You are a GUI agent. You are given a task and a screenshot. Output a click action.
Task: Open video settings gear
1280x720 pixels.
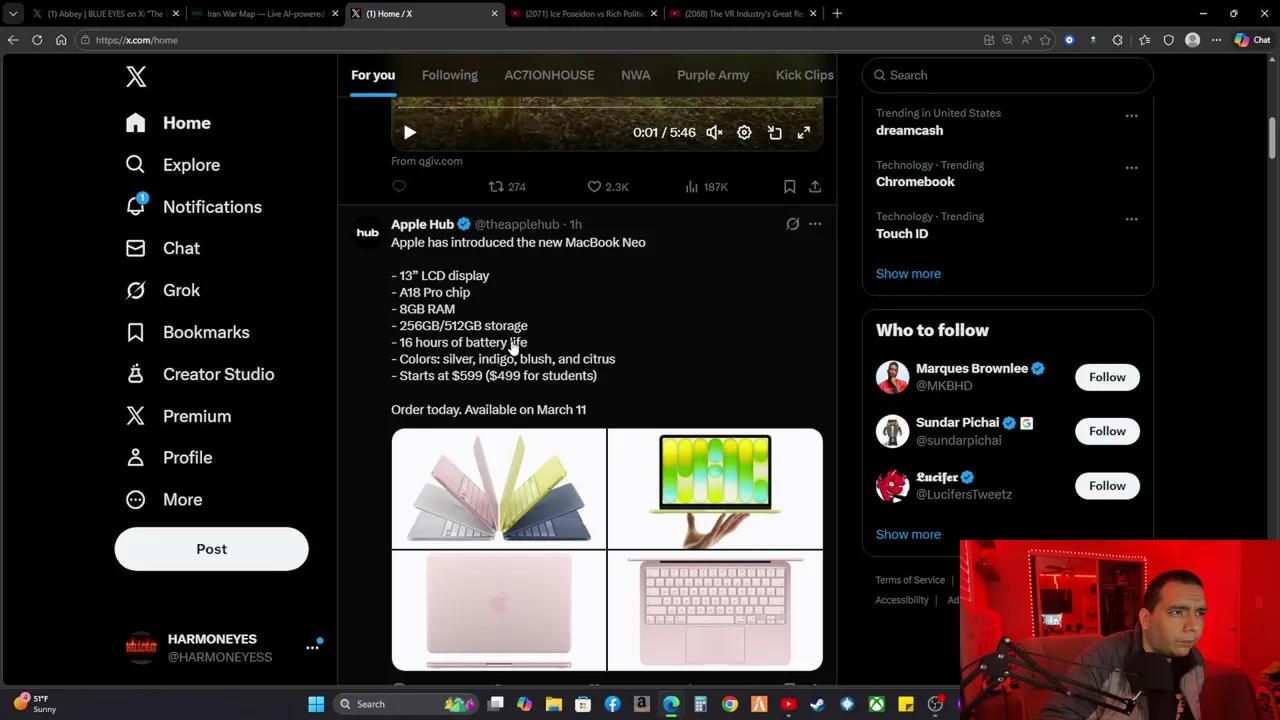(x=744, y=132)
